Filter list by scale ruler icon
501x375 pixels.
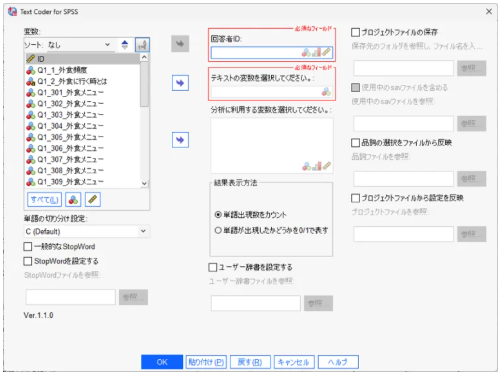(x=93, y=200)
